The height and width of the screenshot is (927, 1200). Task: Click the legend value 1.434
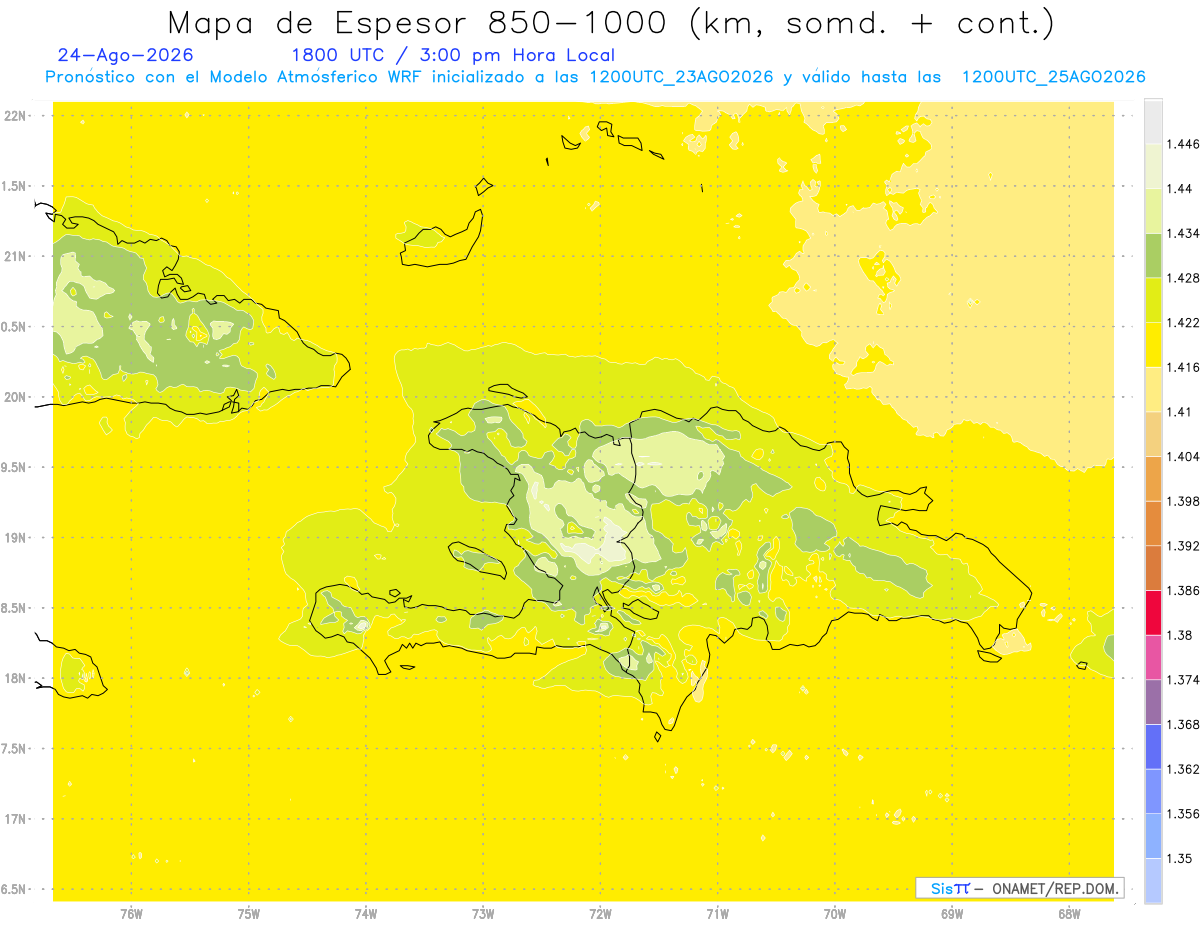coord(1184,233)
